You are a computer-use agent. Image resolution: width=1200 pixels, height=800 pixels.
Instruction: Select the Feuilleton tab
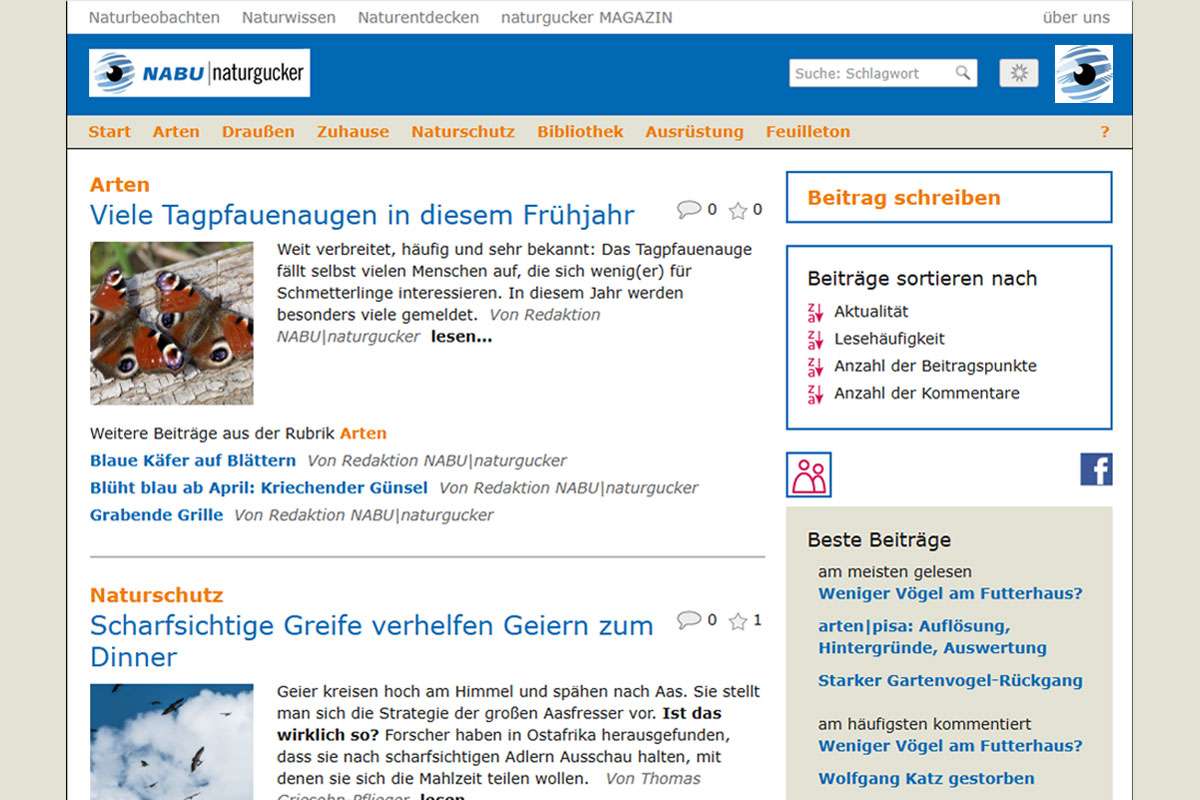[808, 132]
